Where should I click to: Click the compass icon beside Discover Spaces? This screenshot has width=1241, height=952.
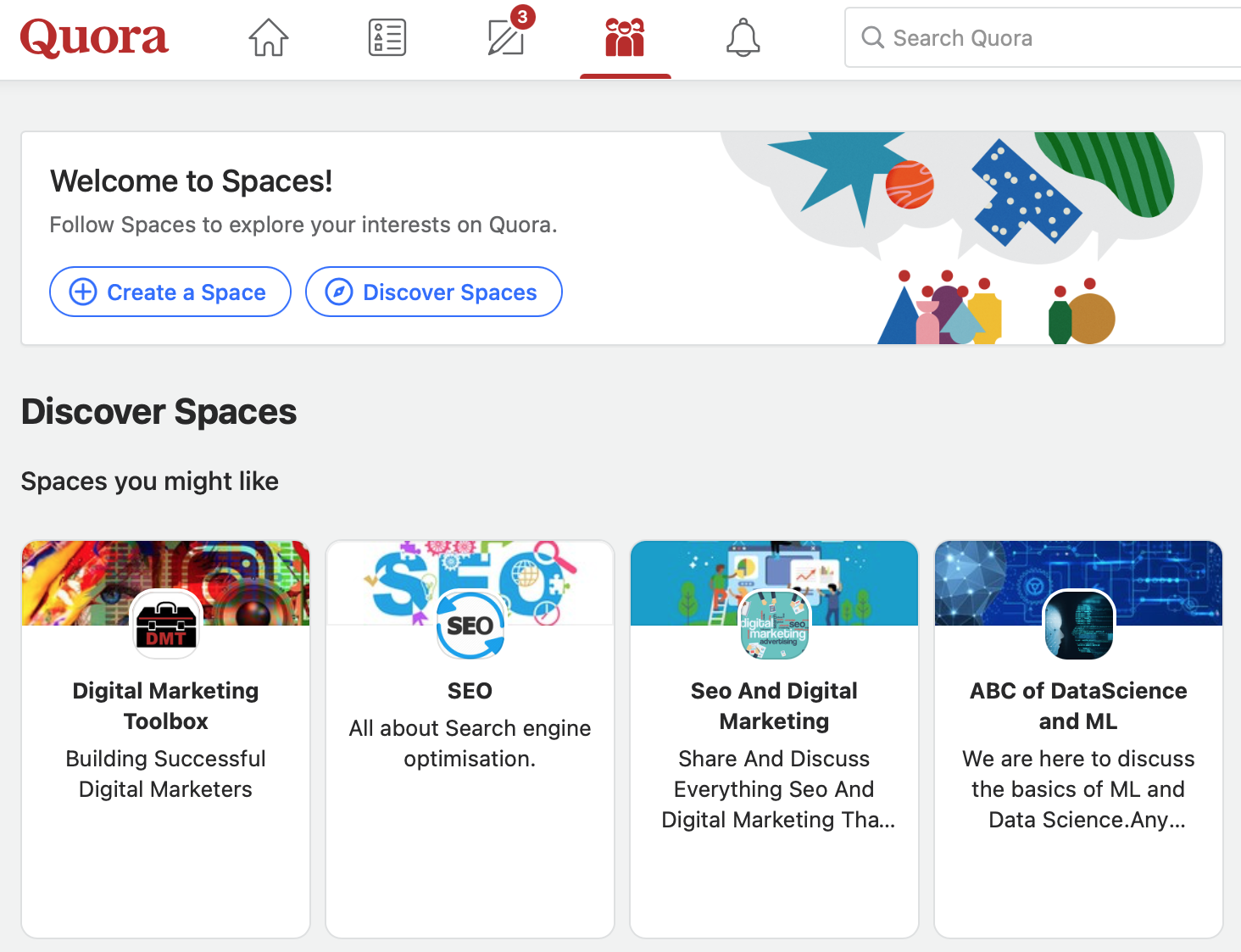337,292
